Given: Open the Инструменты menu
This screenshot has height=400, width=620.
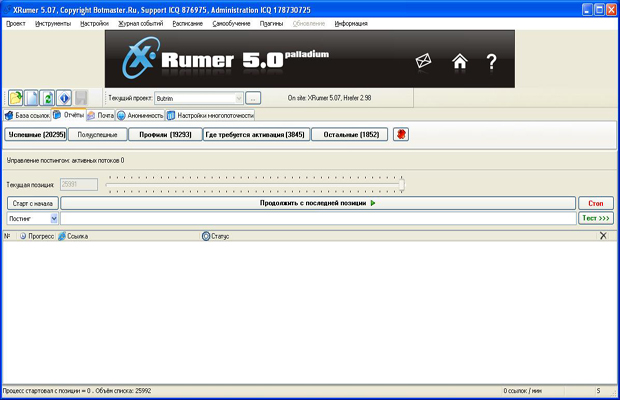Looking at the screenshot, I should [x=53, y=24].
